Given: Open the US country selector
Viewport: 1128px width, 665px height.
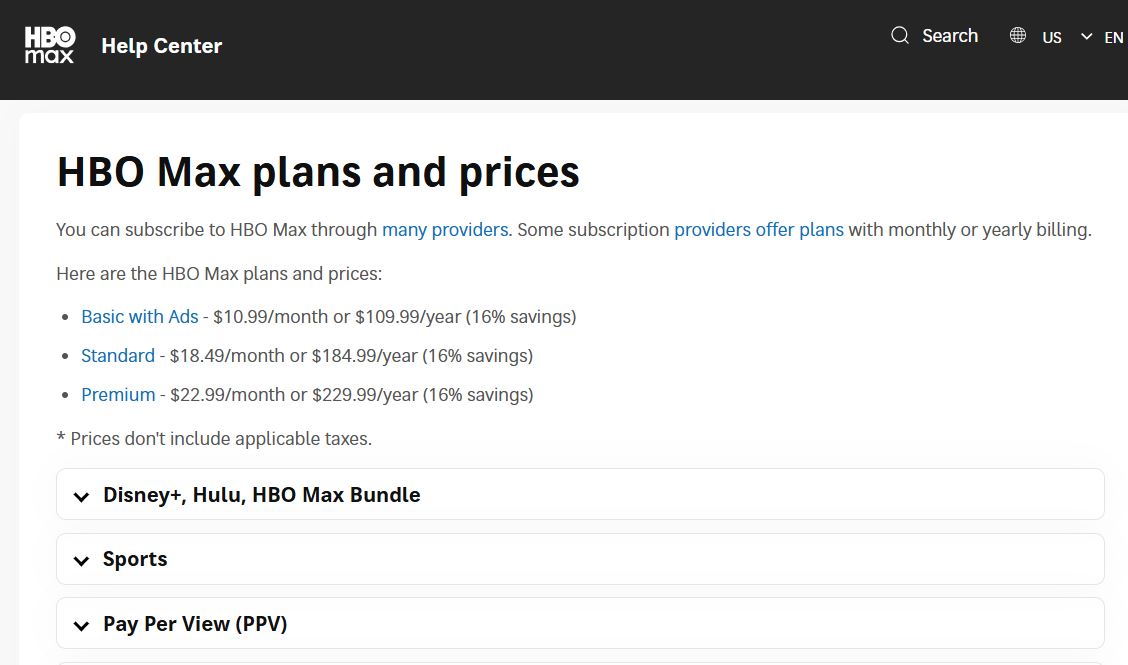Looking at the screenshot, I should pos(1051,37).
